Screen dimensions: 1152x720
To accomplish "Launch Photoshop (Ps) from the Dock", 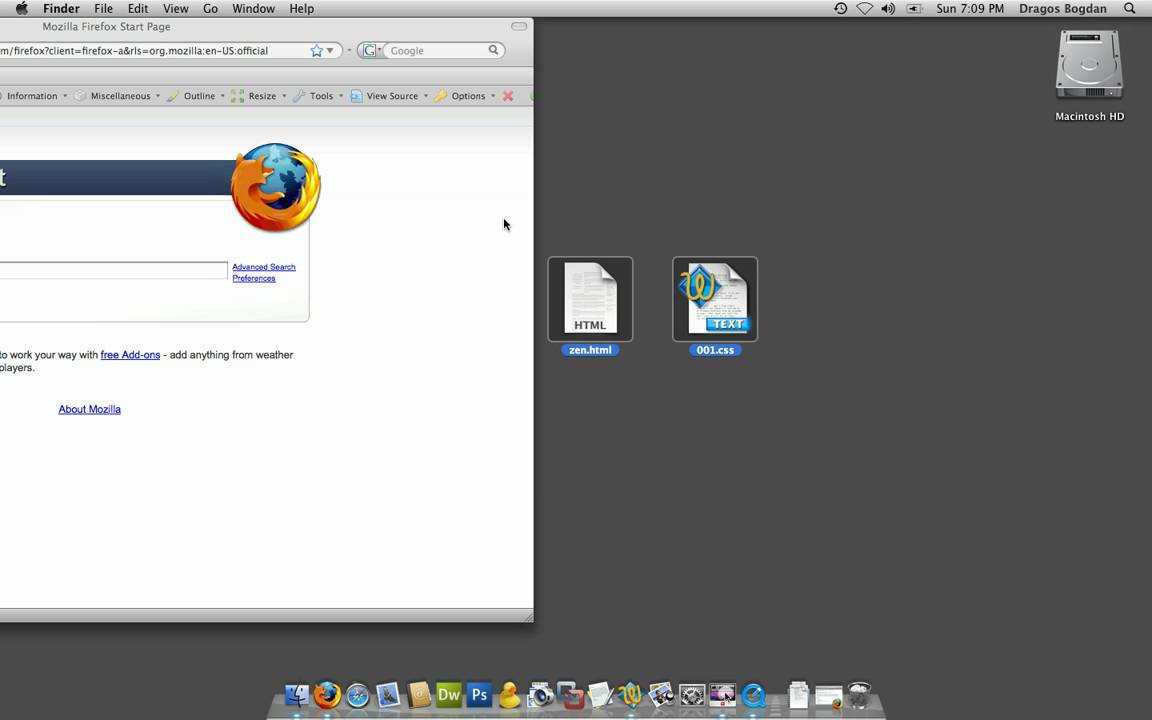I will click(x=479, y=694).
